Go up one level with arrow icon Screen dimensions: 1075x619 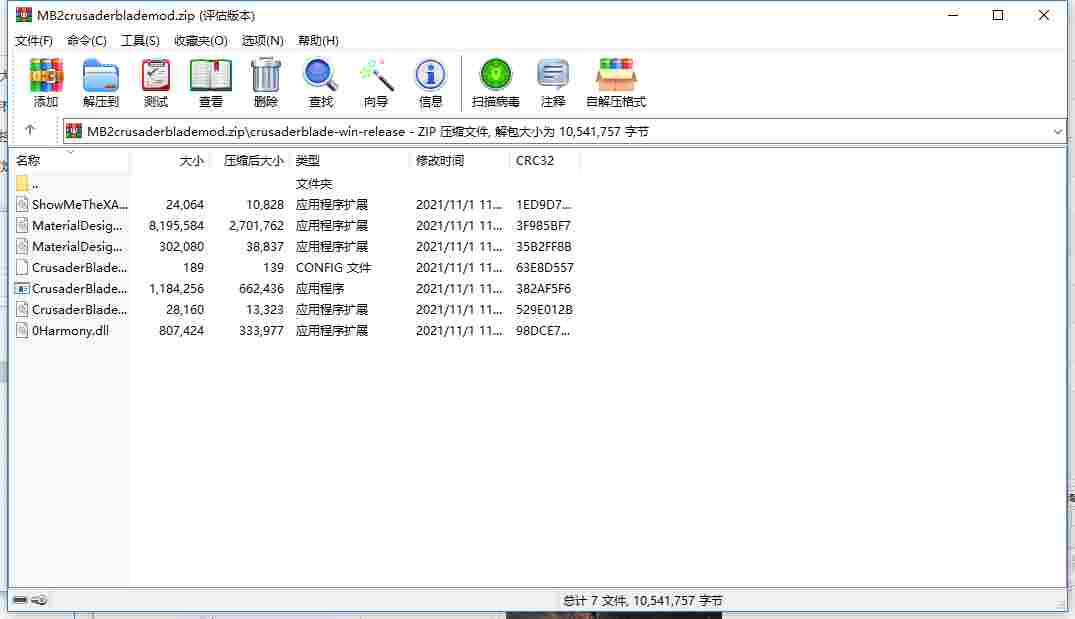tap(29, 130)
